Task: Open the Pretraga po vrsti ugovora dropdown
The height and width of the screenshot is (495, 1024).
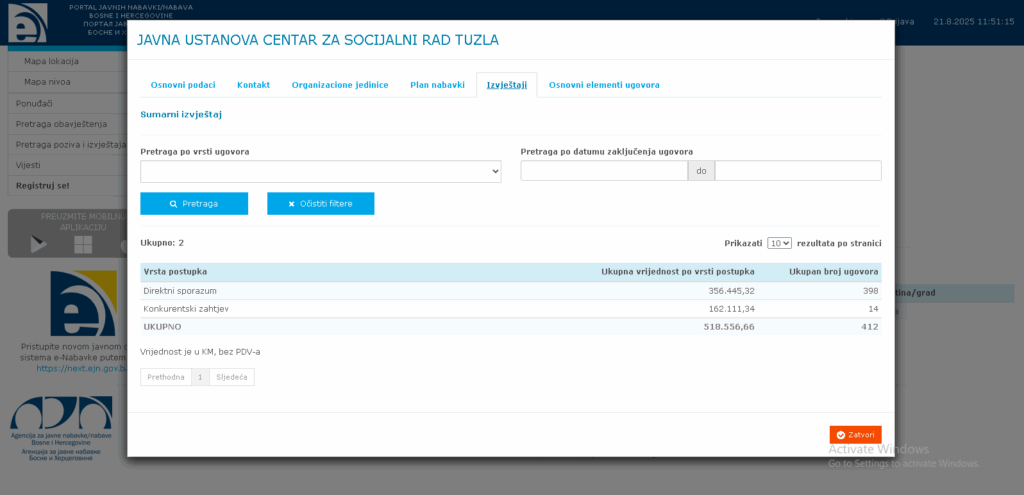Action: click(320, 172)
